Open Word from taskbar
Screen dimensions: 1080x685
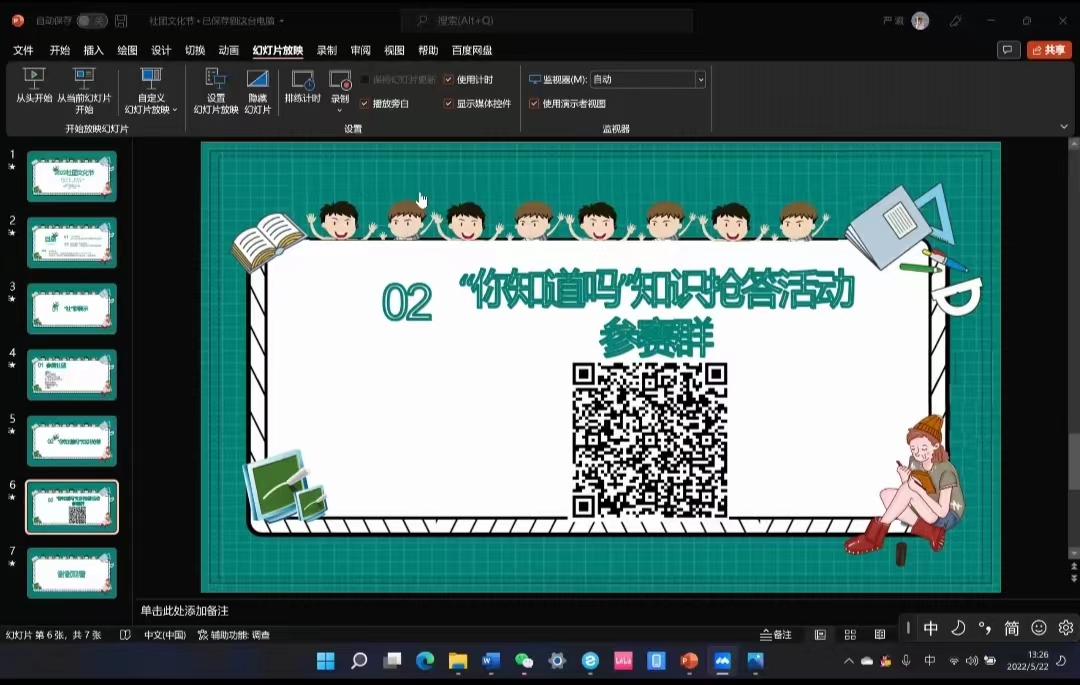pos(491,661)
